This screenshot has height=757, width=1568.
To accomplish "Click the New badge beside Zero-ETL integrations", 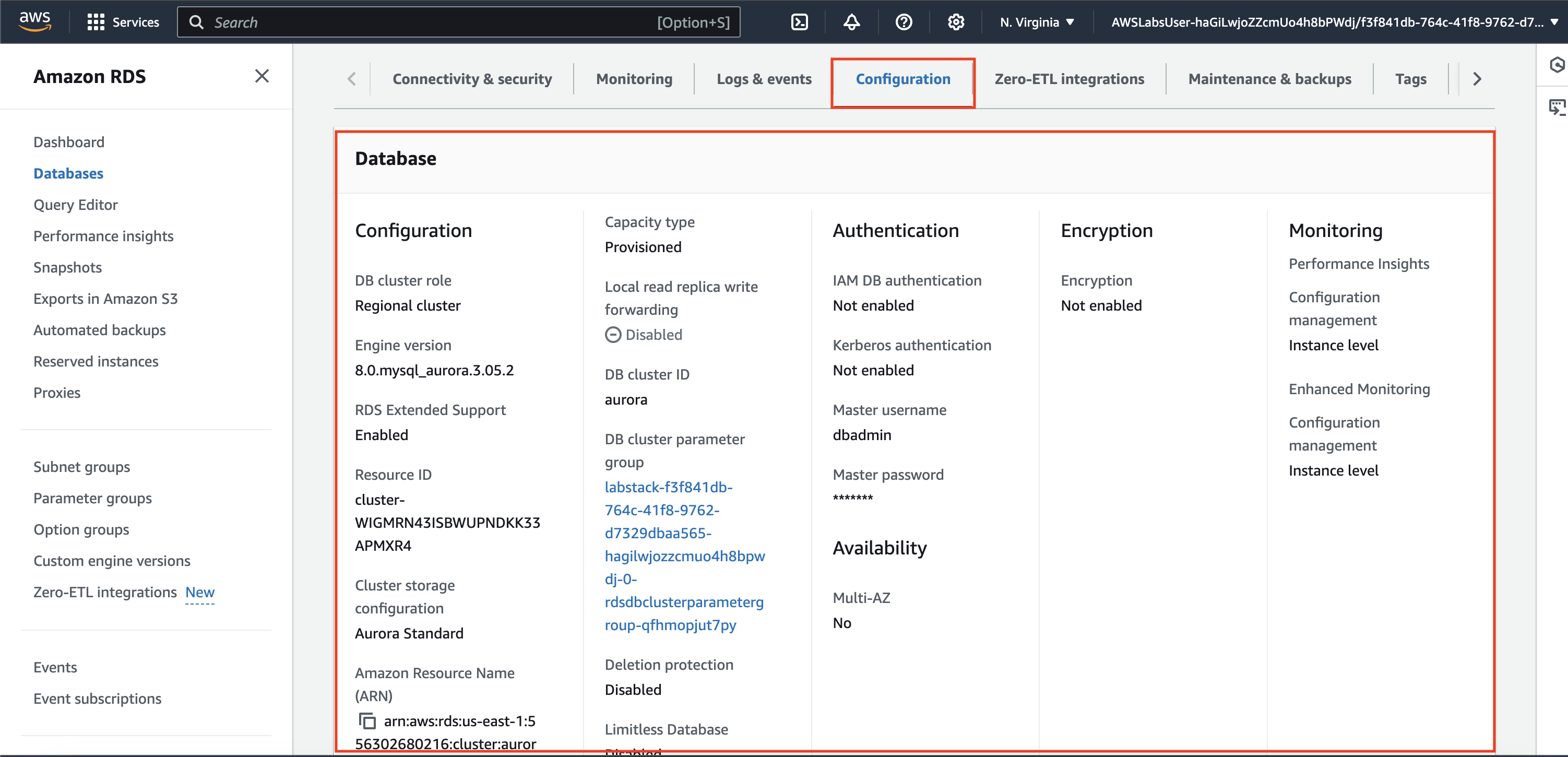I will point(199,592).
